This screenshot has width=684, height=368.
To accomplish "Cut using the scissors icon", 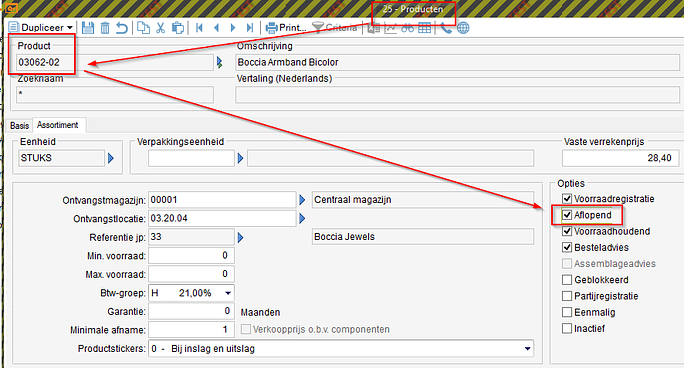I will [161, 28].
